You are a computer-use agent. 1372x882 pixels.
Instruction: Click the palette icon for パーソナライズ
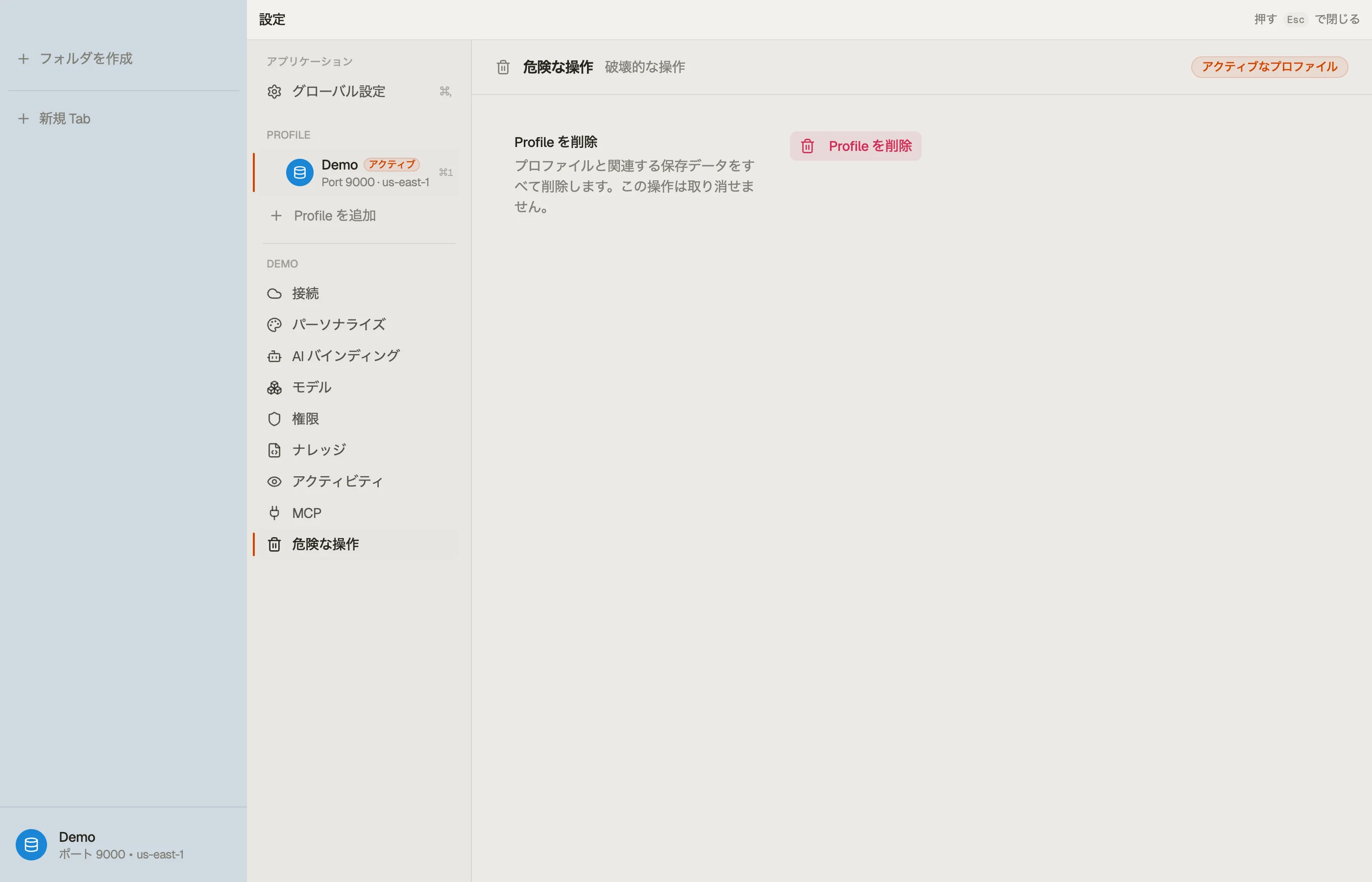tap(274, 325)
